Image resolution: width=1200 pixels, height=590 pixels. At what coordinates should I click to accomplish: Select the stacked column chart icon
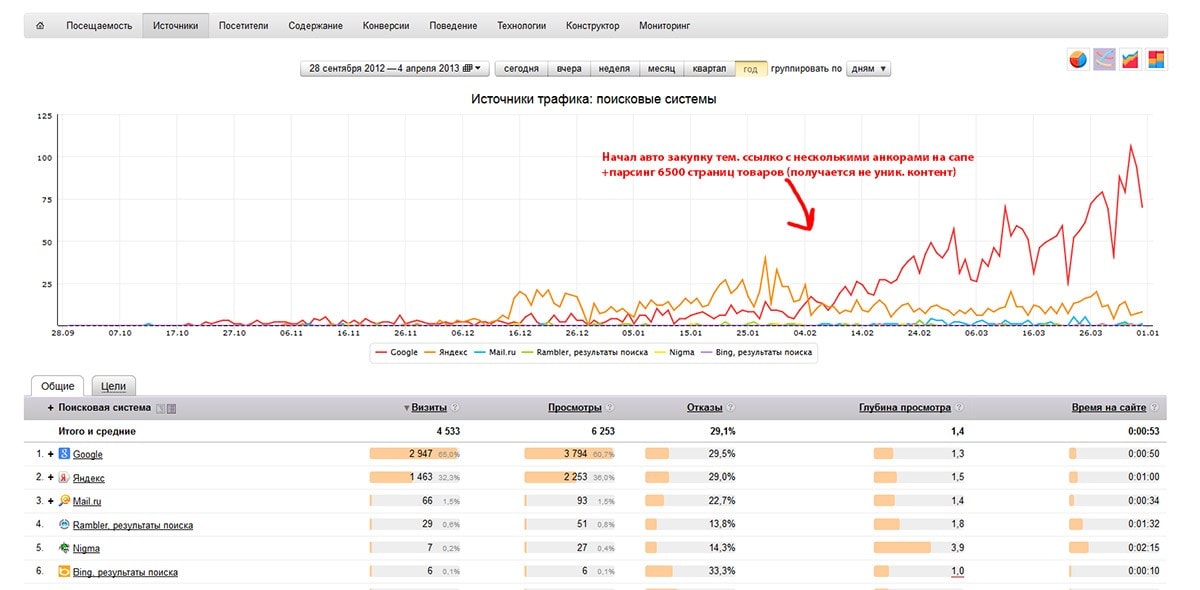[1156, 60]
